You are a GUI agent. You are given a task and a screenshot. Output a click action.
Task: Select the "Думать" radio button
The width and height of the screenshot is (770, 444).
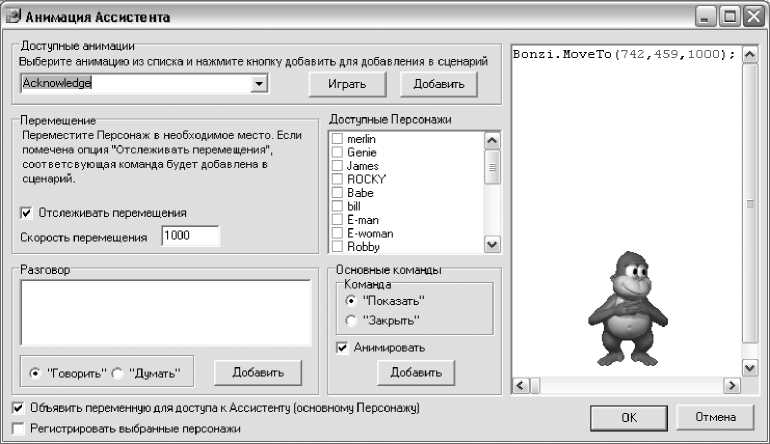point(117,373)
